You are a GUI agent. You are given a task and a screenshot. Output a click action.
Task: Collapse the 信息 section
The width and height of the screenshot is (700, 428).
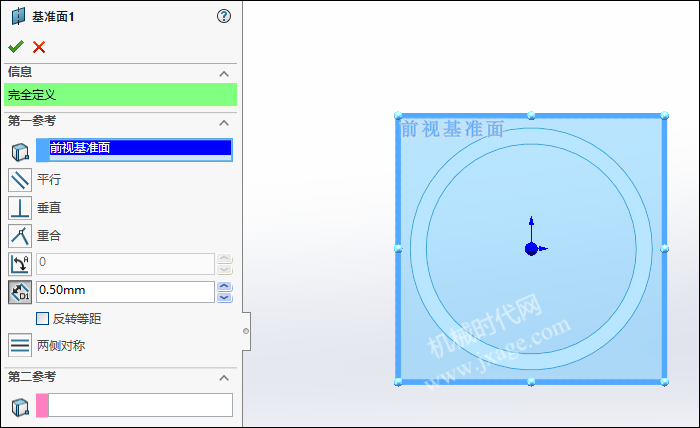(224, 74)
